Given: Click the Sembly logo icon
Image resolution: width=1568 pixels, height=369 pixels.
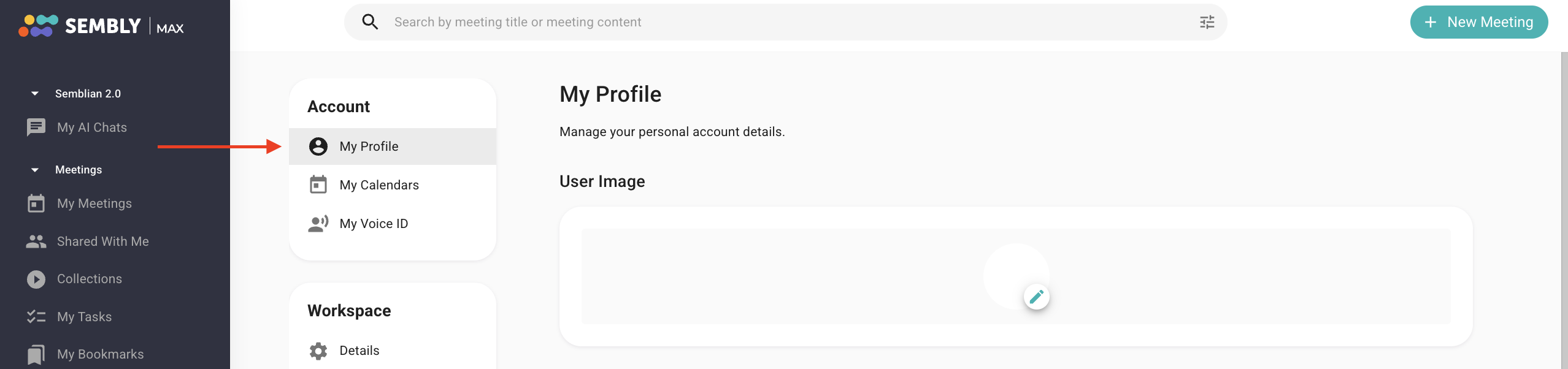Looking at the screenshot, I should (38, 26).
